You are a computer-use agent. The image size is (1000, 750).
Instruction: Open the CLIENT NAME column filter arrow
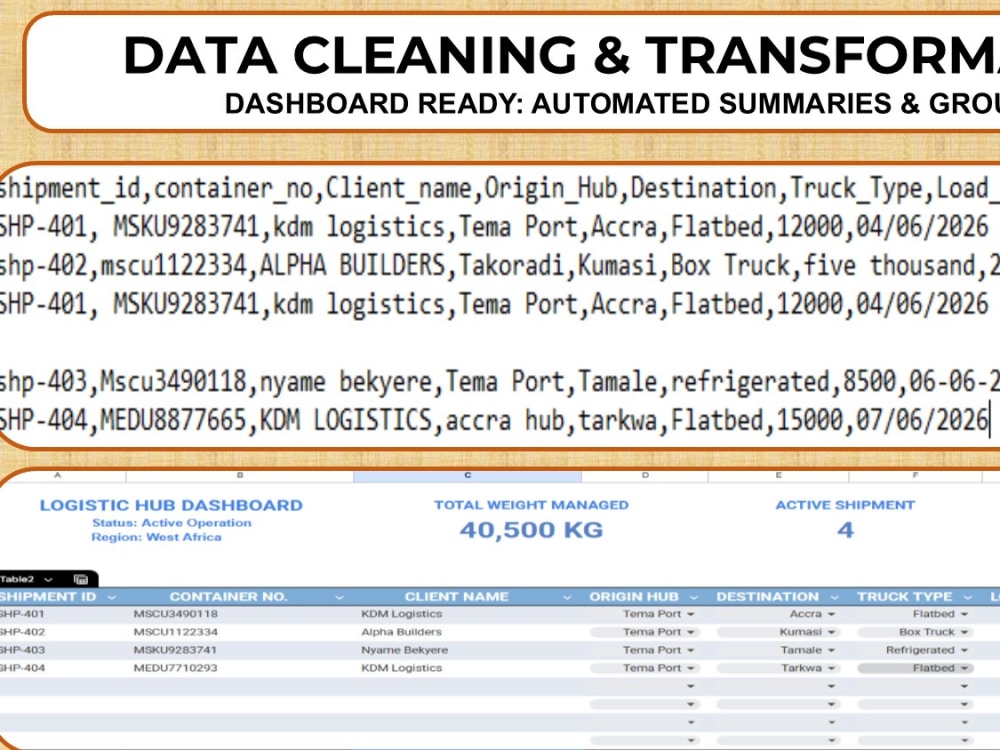(x=567, y=598)
